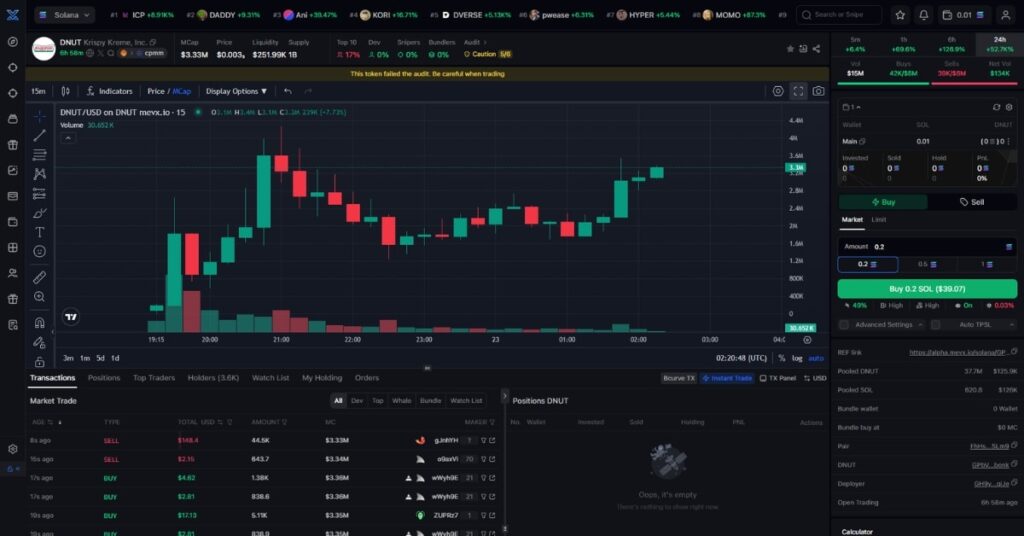The image size is (1024, 536).
Task: Select the Limit order tab
Action: pos(879,220)
